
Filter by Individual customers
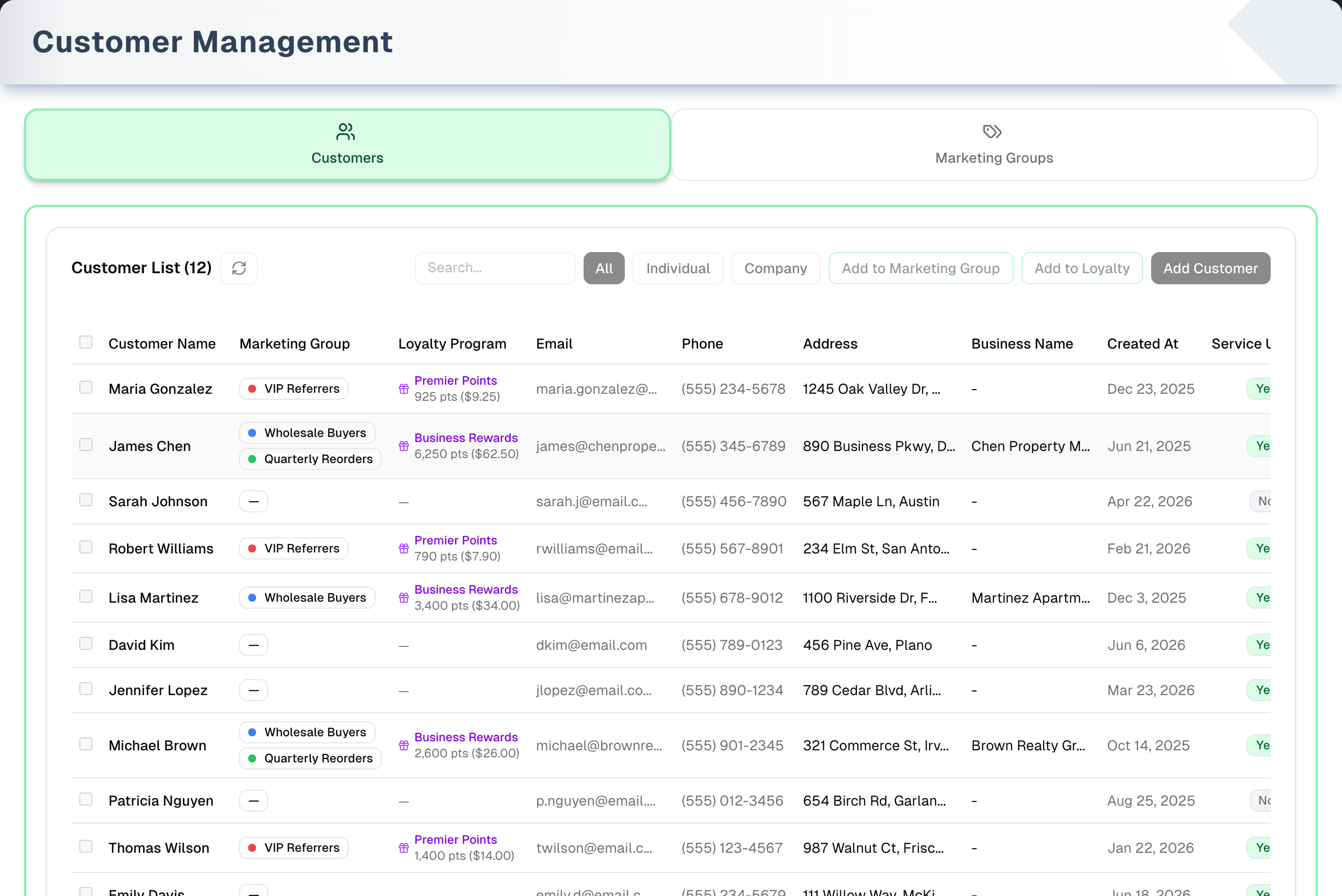[678, 268]
